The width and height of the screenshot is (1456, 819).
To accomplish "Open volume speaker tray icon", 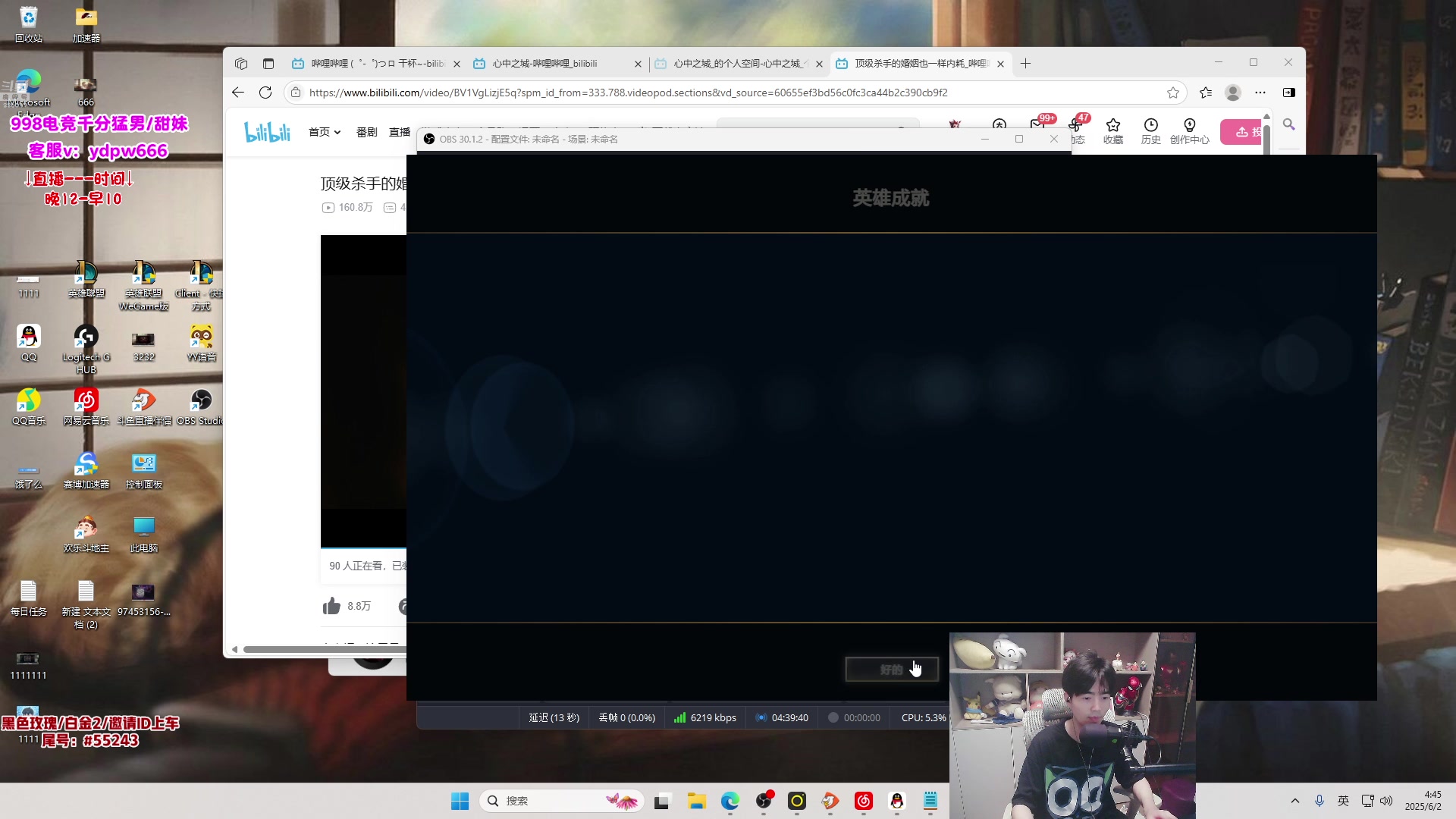I will coord(1386,801).
